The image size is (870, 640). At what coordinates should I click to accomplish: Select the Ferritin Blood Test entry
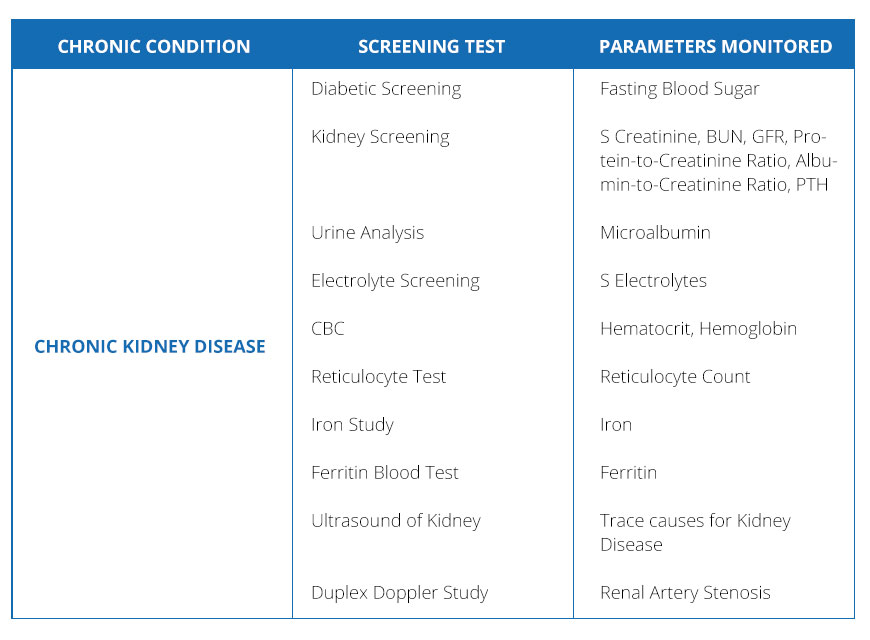385,472
